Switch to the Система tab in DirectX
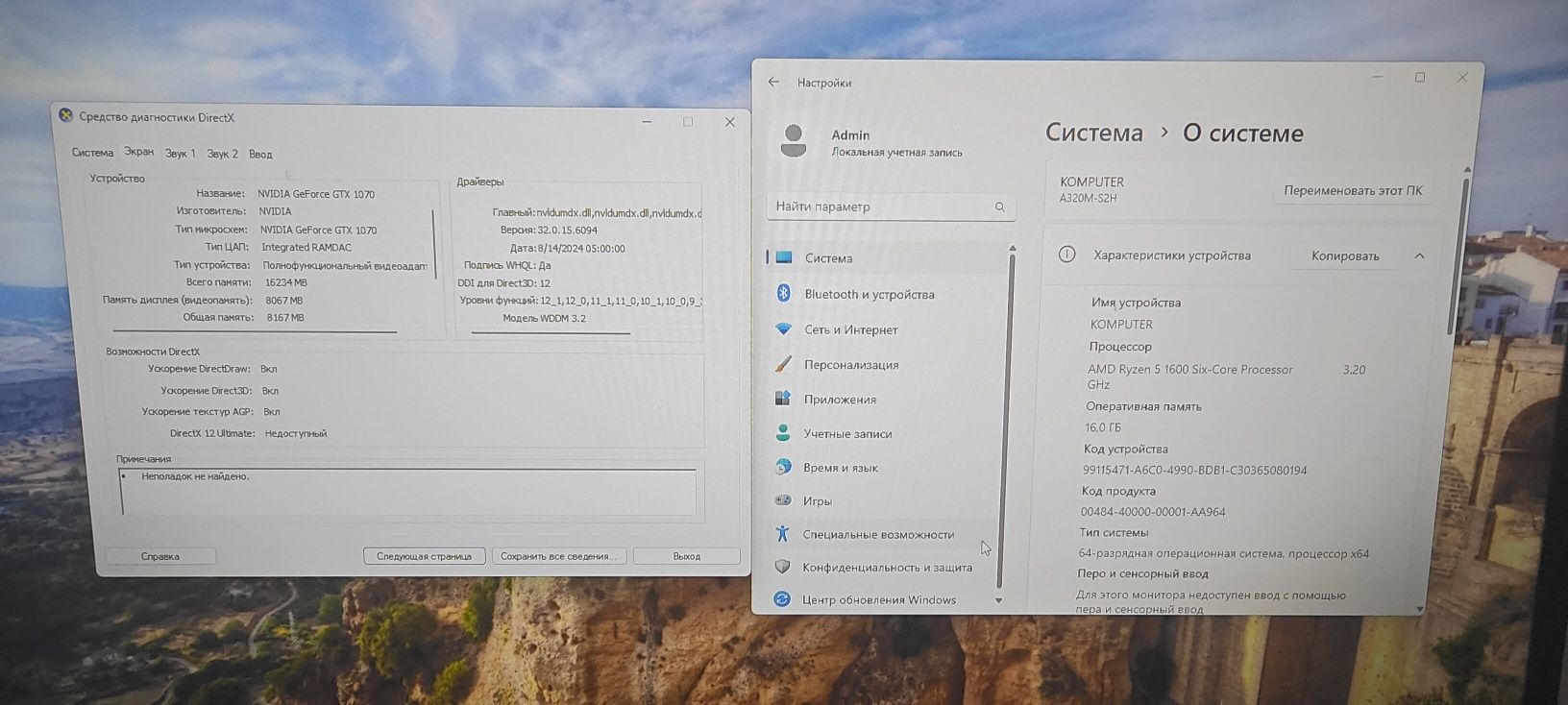 tap(92, 153)
